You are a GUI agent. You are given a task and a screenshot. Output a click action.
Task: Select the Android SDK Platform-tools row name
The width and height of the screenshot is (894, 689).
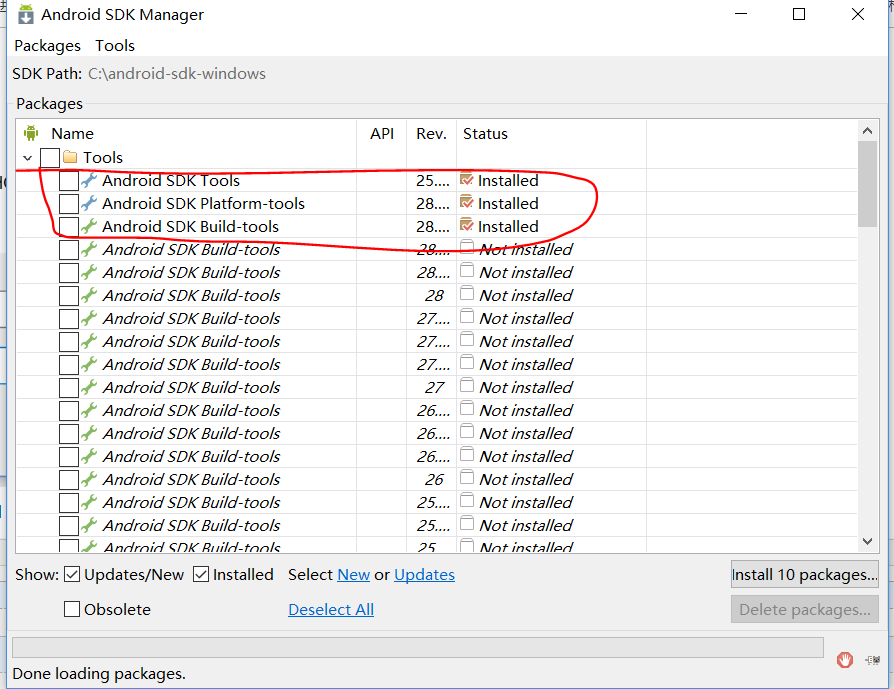point(204,204)
